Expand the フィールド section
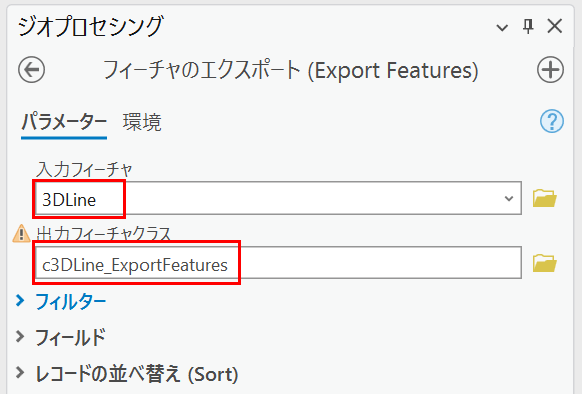 (x=20, y=337)
